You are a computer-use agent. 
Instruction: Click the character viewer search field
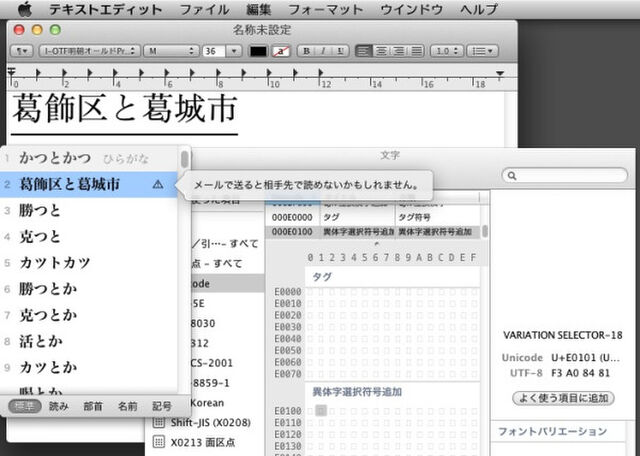coord(565,176)
